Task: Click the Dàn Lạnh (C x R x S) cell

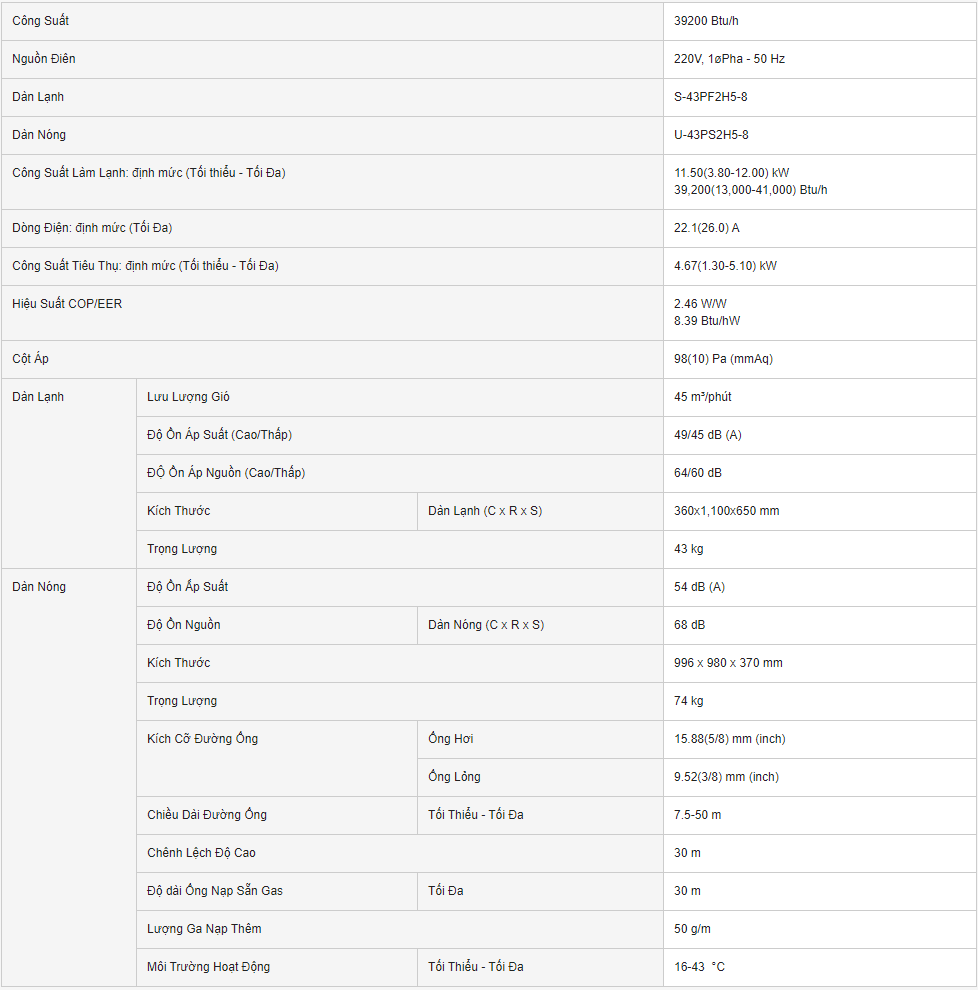Action: point(485,511)
